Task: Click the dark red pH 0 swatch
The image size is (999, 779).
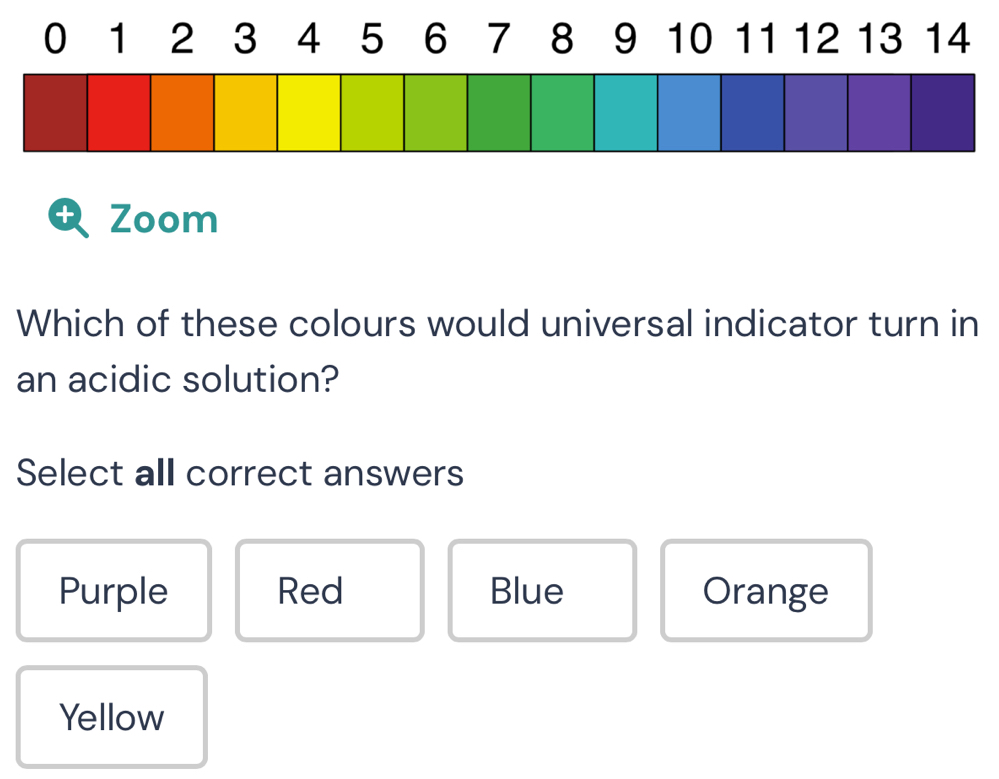Action: [55, 112]
